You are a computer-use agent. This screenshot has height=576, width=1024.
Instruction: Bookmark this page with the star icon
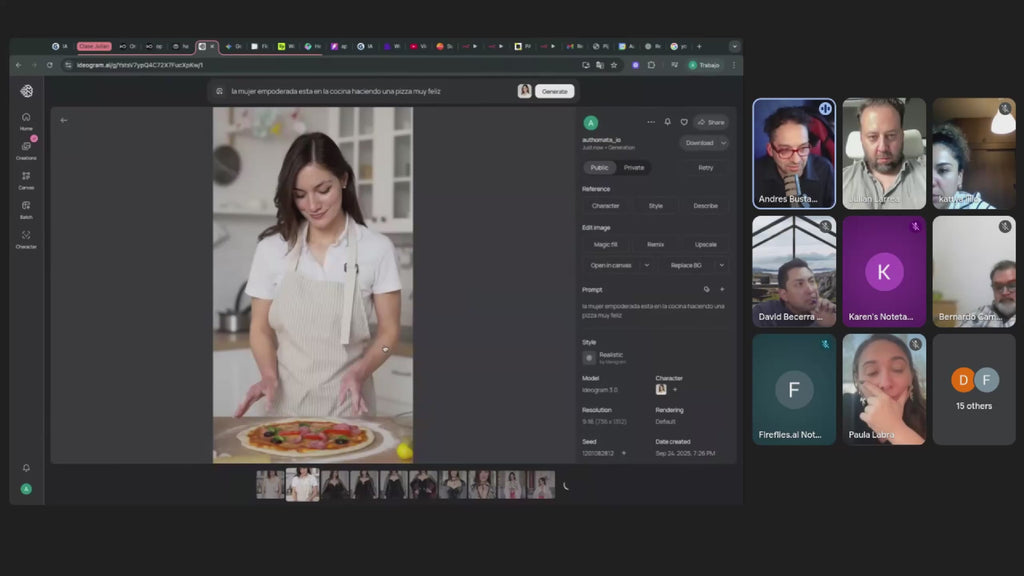tap(614, 65)
